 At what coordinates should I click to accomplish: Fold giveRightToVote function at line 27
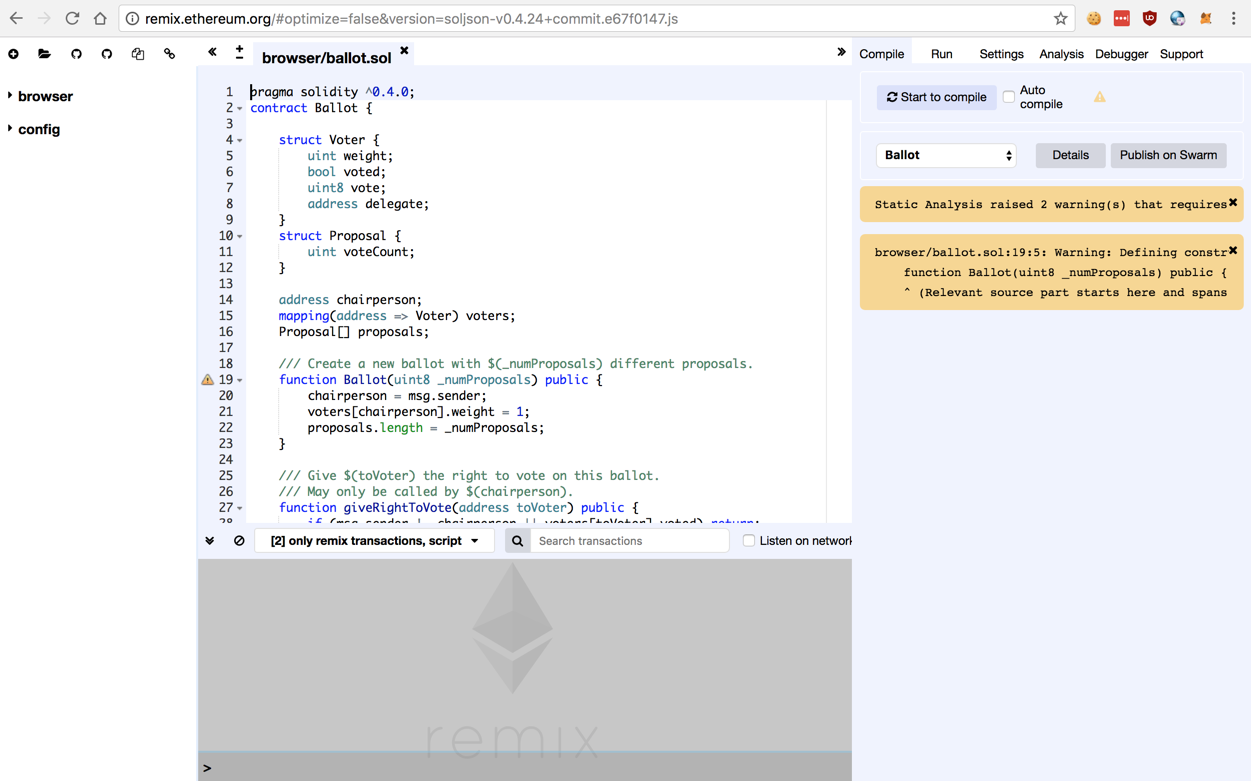point(240,508)
